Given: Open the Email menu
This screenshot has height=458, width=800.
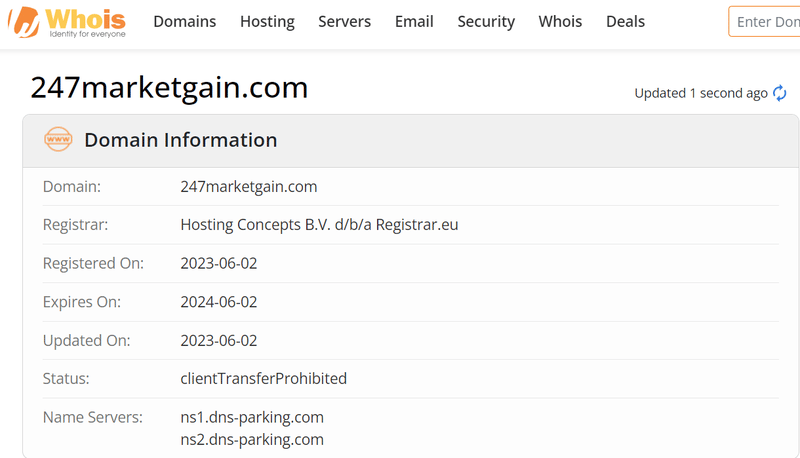Looking at the screenshot, I should (x=414, y=21).
